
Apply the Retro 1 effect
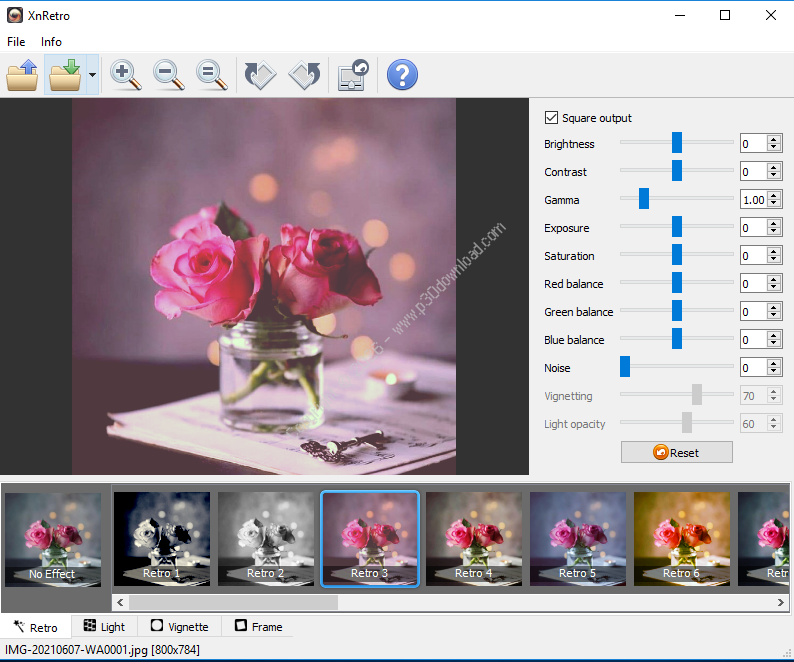(x=162, y=539)
